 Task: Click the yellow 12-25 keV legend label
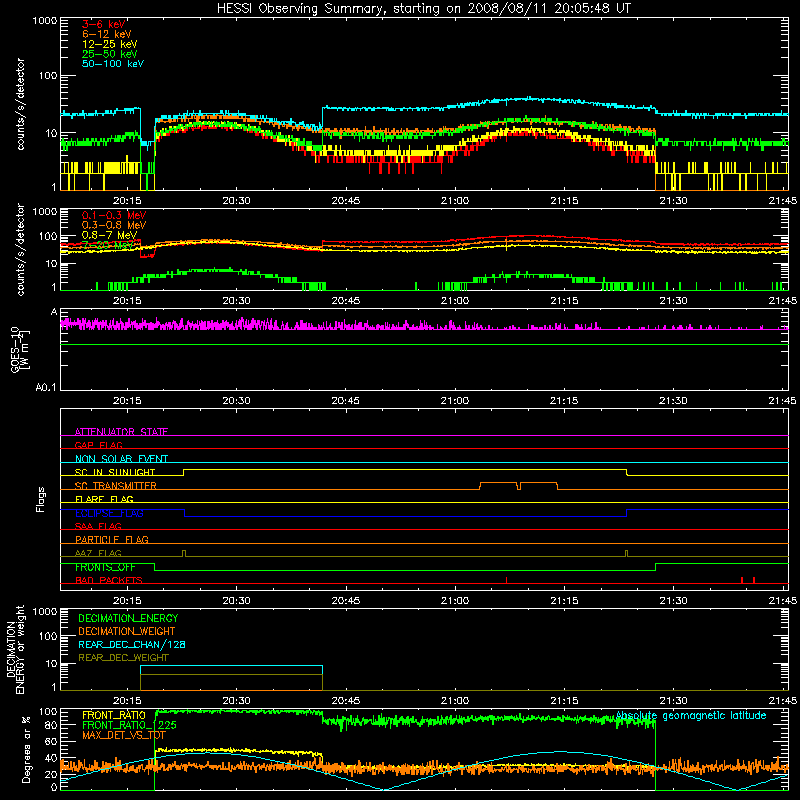(110, 44)
